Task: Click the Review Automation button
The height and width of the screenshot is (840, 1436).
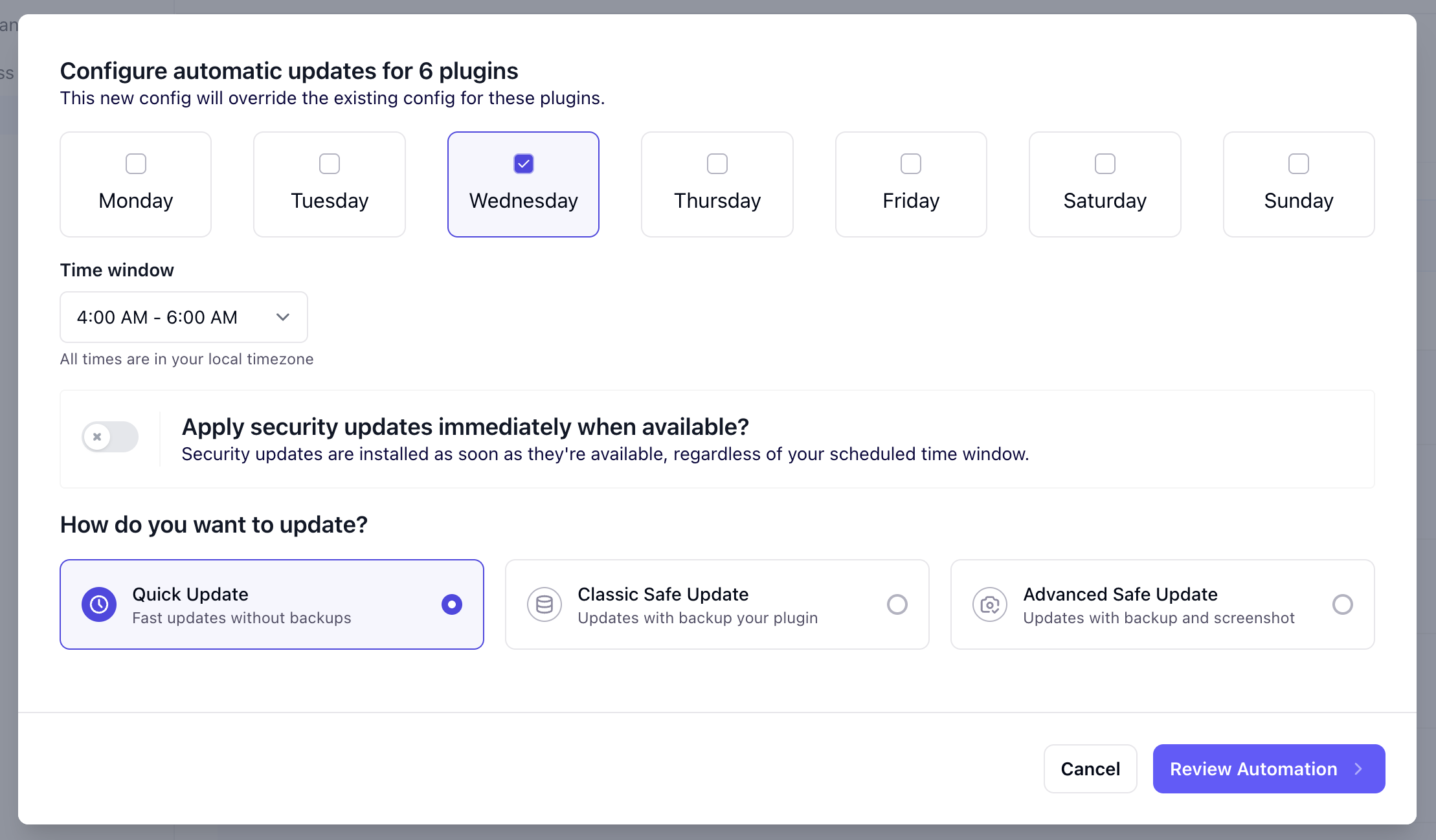Action: point(1269,769)
